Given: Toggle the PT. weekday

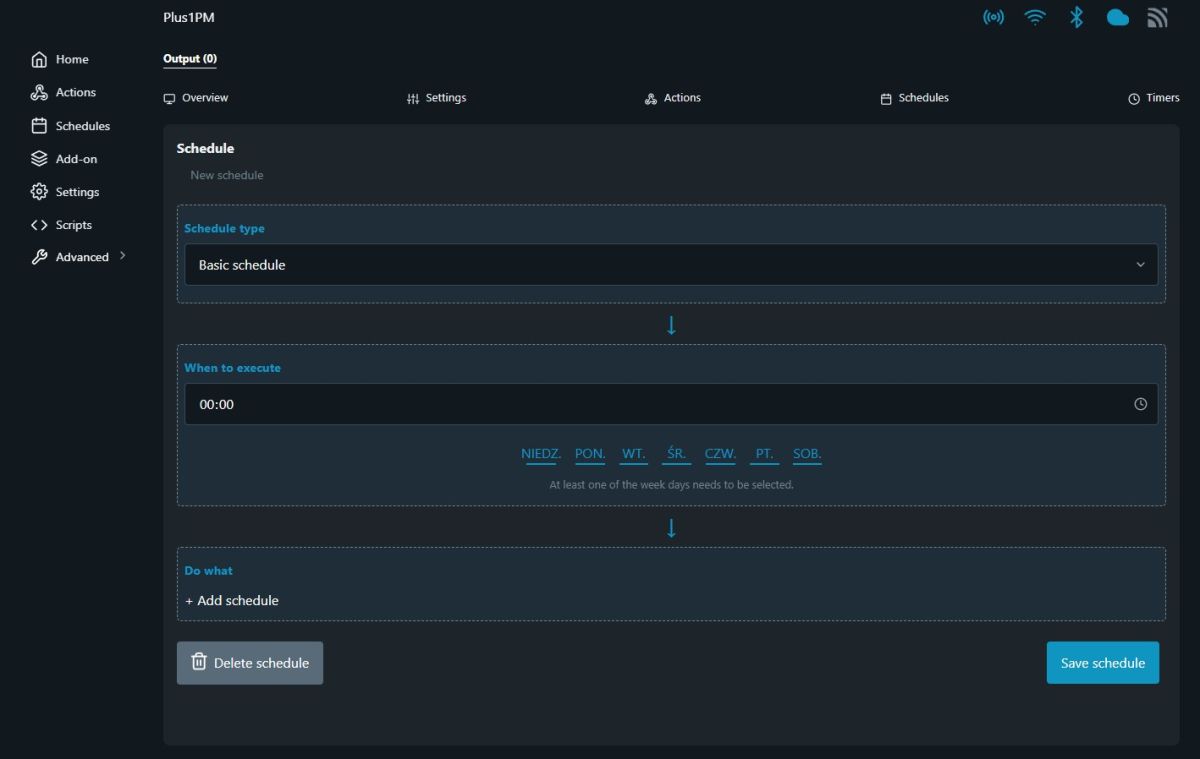Looking at the screenshot, I should (x=764, y=454).
